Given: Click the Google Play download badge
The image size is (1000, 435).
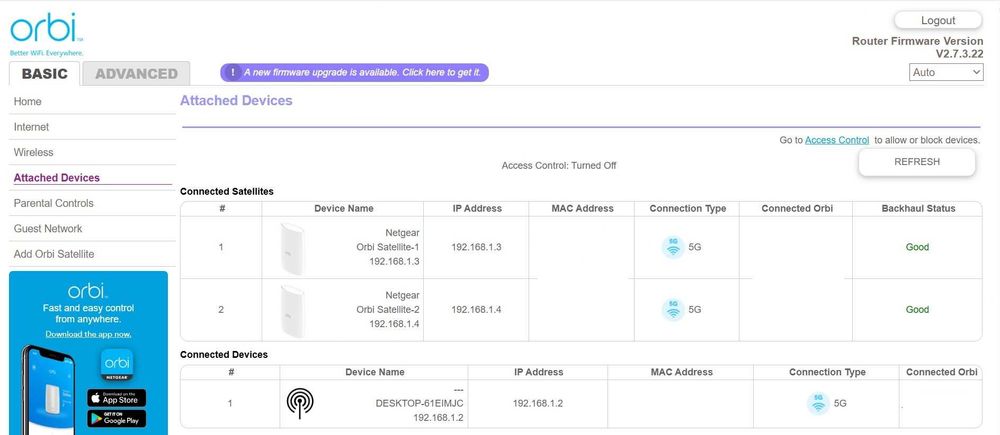Looking at the screenshot, I should point(117,418).
